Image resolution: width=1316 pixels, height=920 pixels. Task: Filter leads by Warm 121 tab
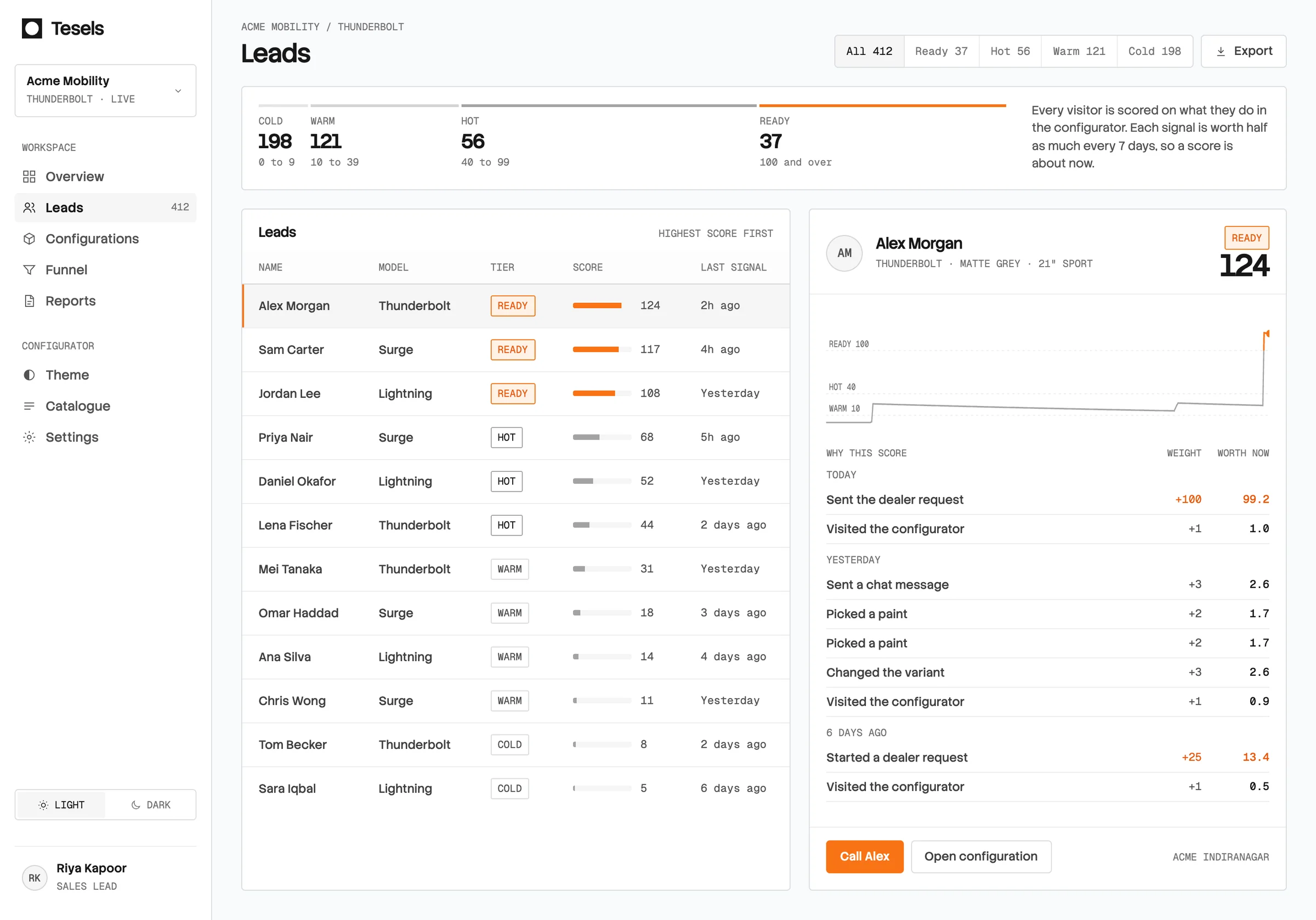[x=1079, y=51]
